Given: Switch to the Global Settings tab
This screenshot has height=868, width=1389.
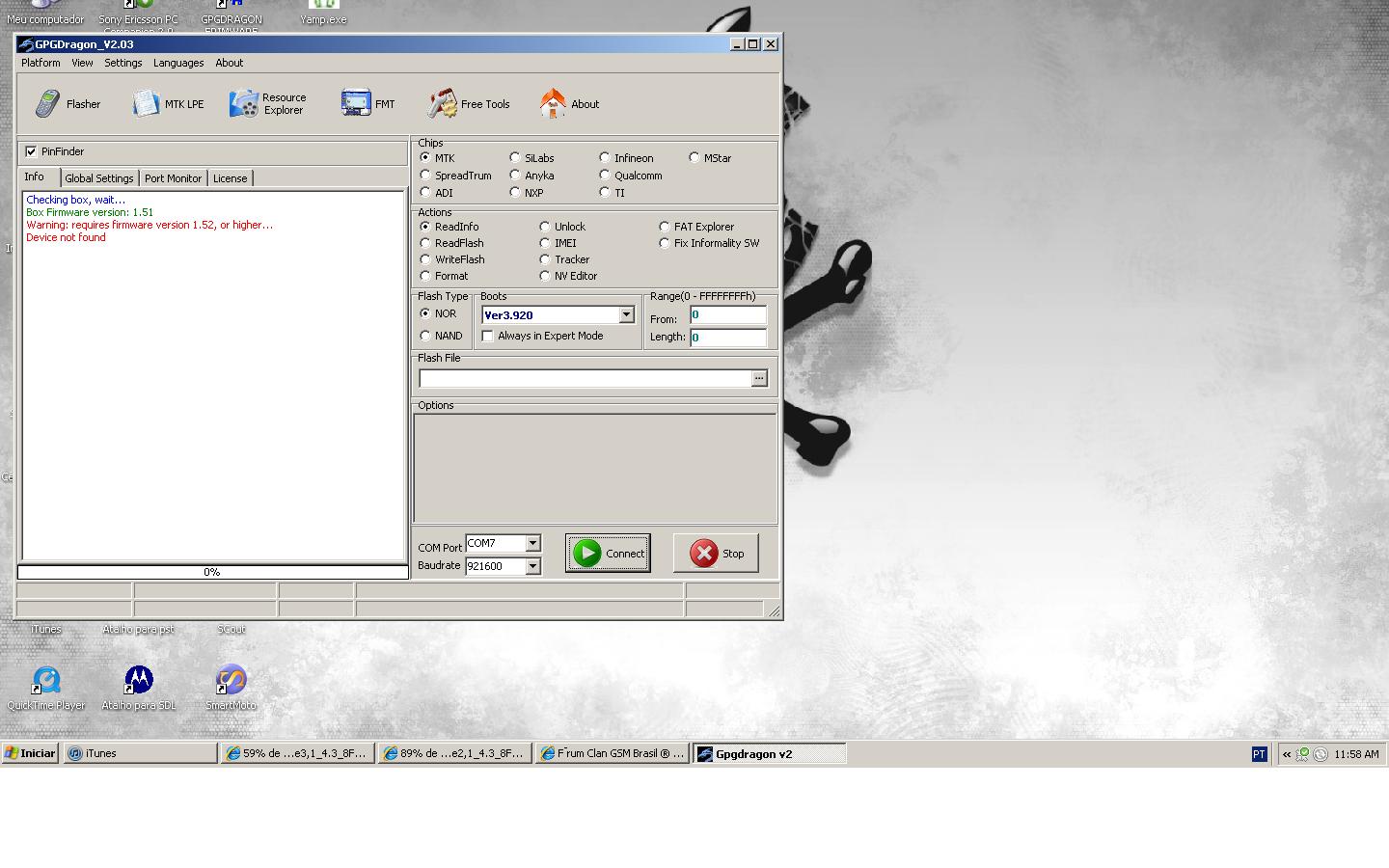Looking at the screenshot, I should (99, 178).
